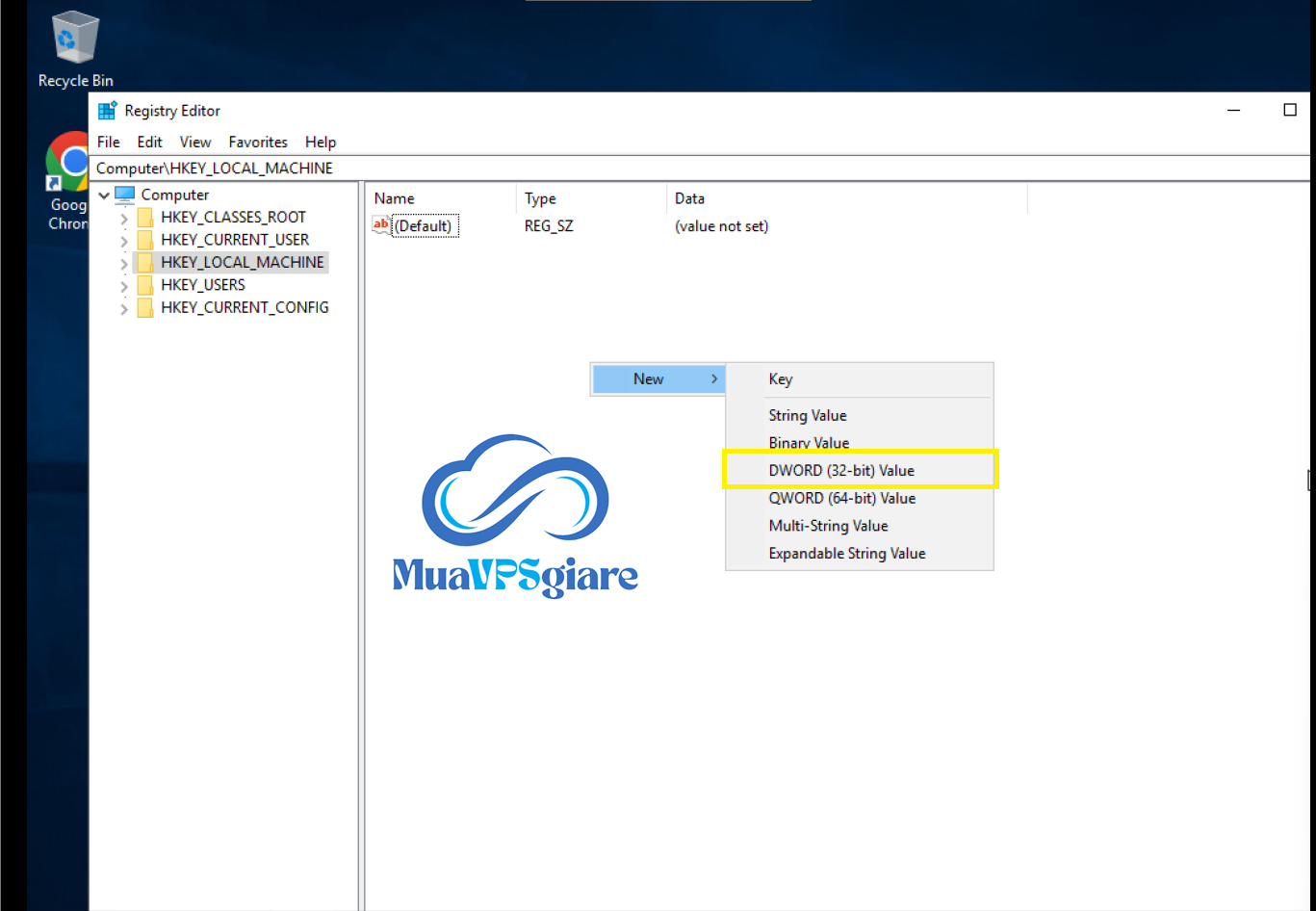The height and width of the screenshot is (911, 1316).
Task: Open the Favorites menu
Action: point(257,143)
